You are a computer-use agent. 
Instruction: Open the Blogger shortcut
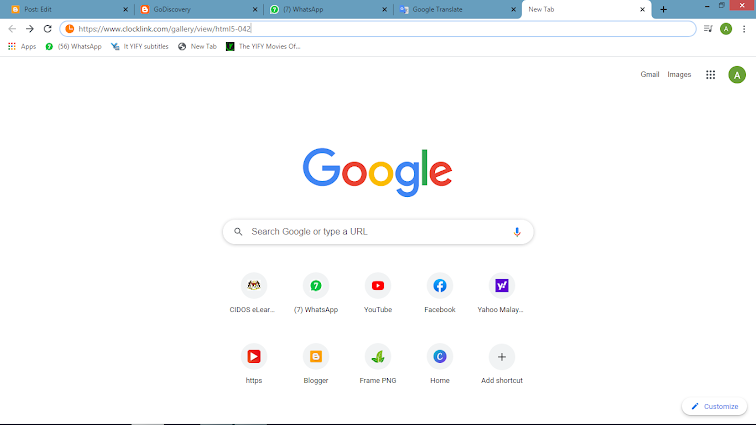point(316,364)
